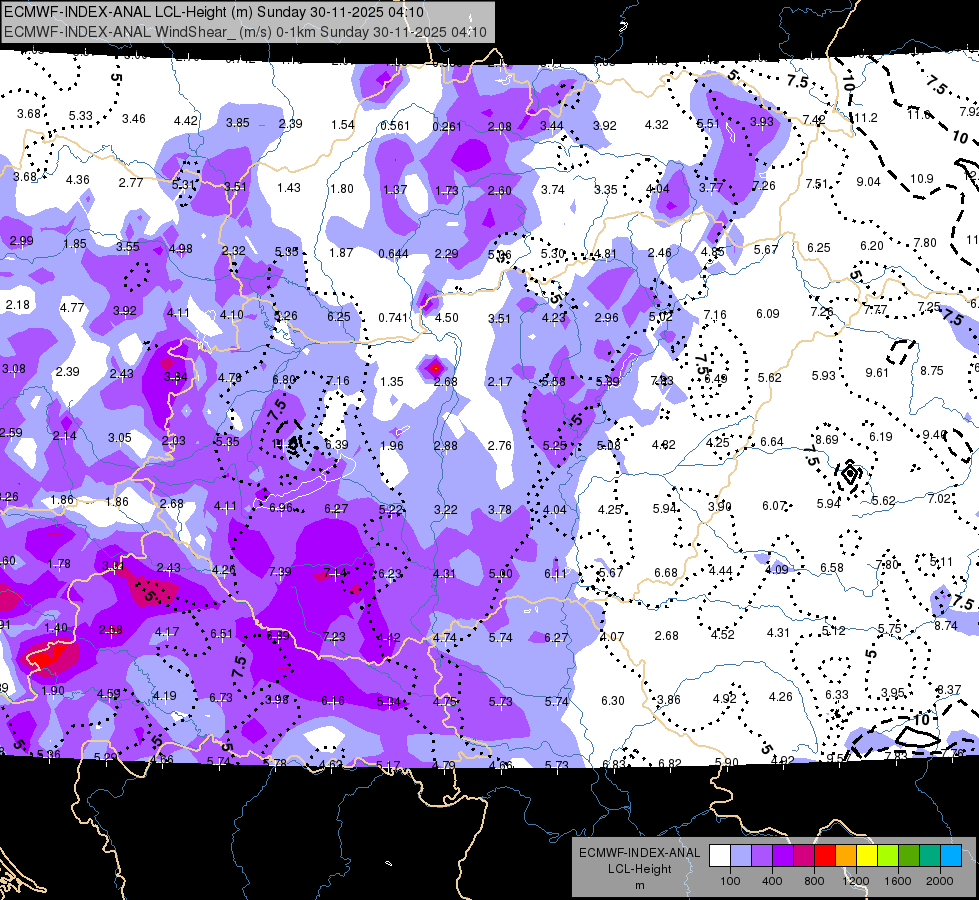Click the wind shear value 8.37
Image resolution: width=979 pixels, height=900 pixels.
click(x=949, y=690)
